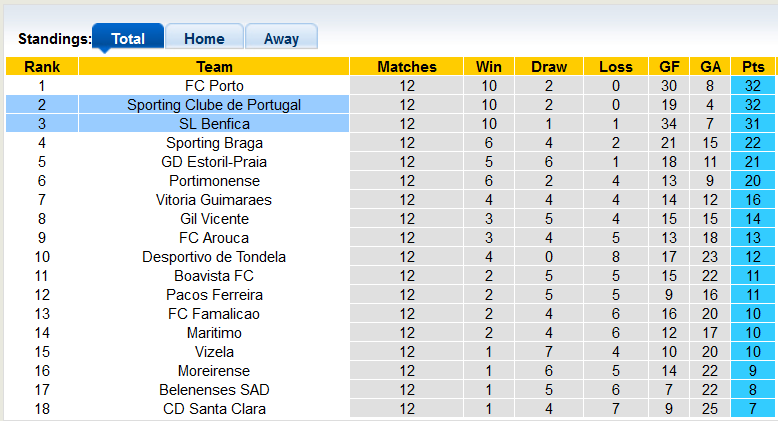Image resolution: width=778 pixels, height=421 pixels.
Task: Open the Gil Vicente team link
Action: [x=214, y=219]
